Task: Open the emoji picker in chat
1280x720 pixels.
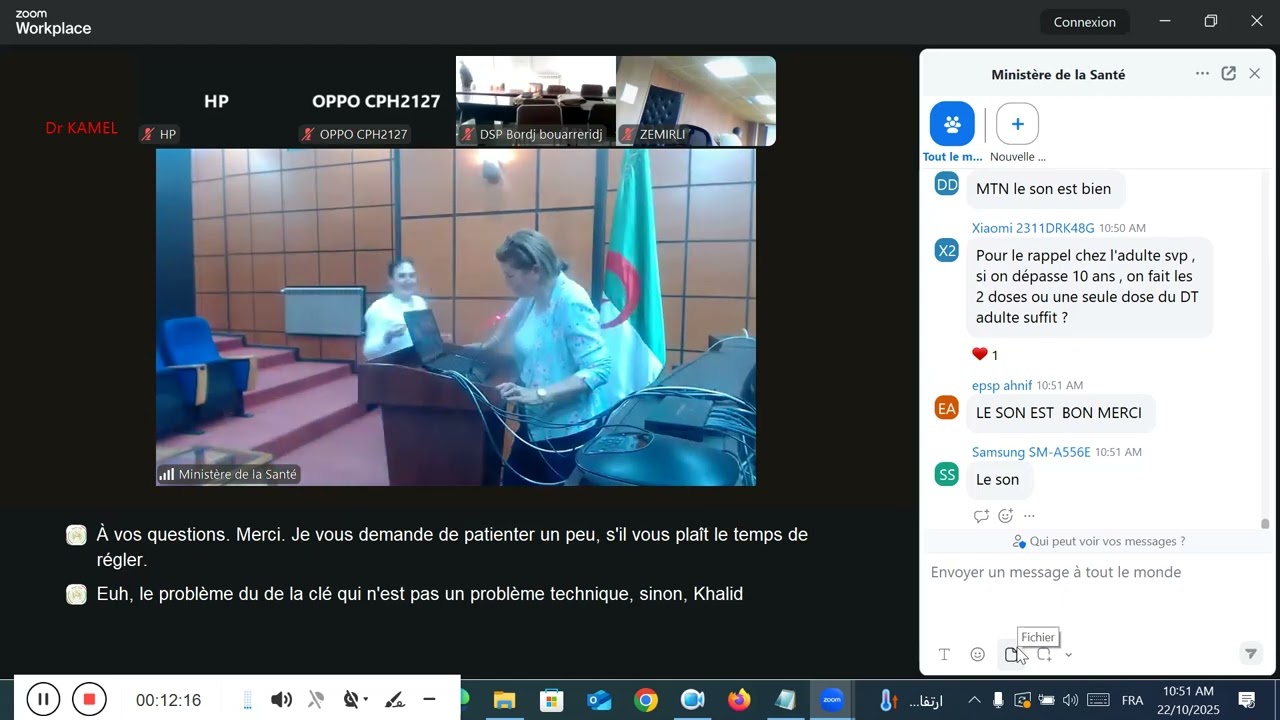Action: tap(978, 655)
